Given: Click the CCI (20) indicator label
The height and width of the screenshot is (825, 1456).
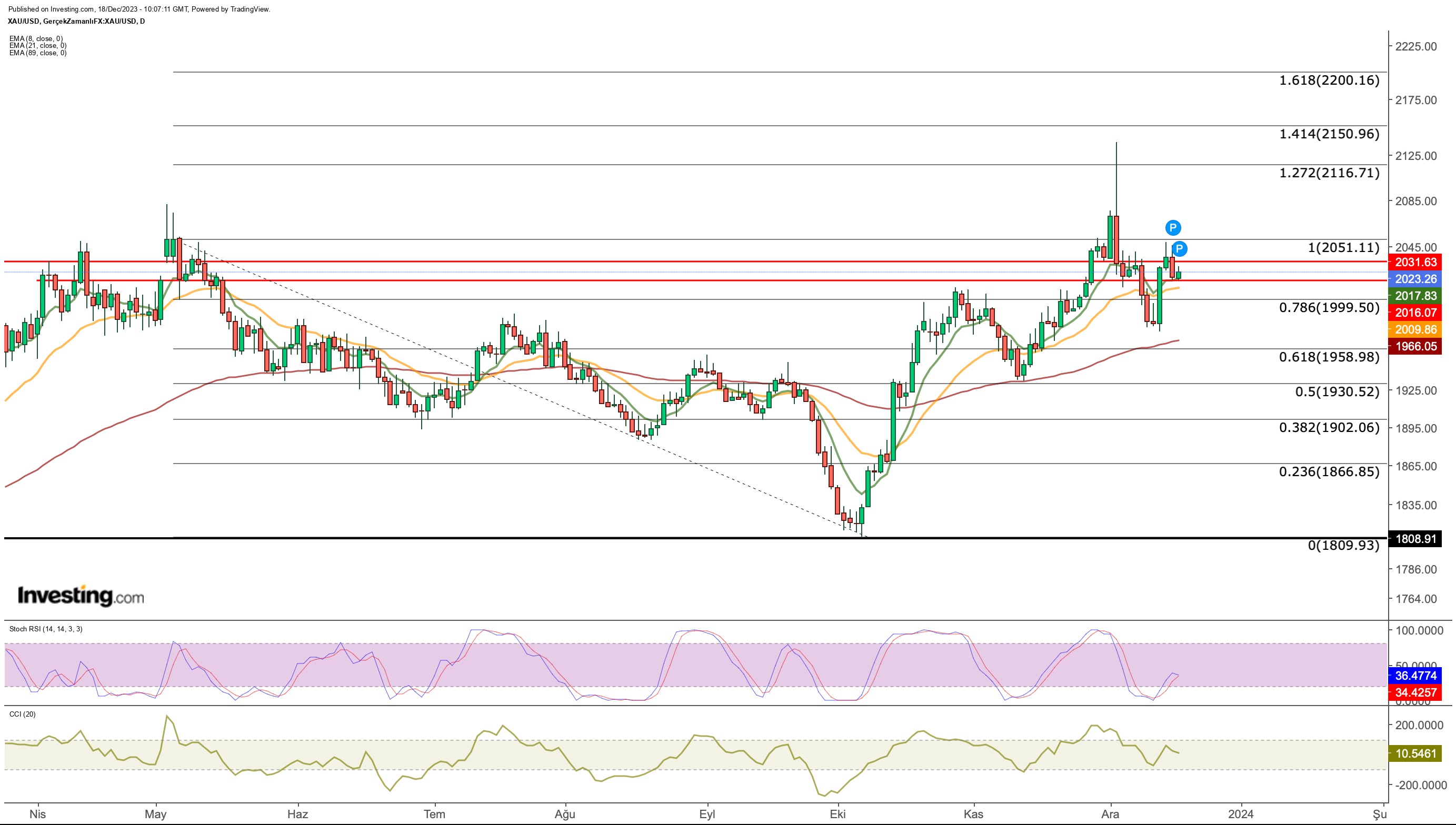Looking at the screenshot, I should tap(23, 714).
